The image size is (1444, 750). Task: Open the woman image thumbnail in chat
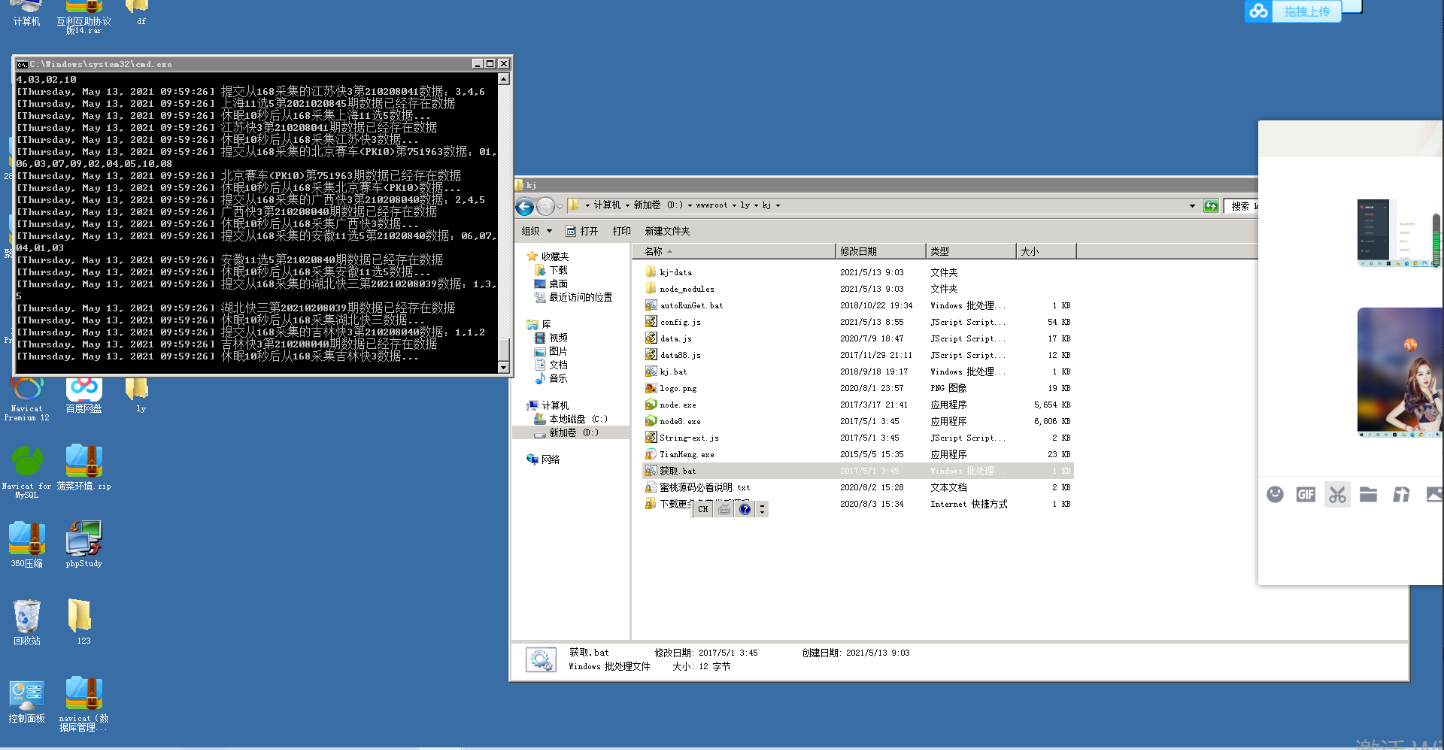tap(1400, 372)
